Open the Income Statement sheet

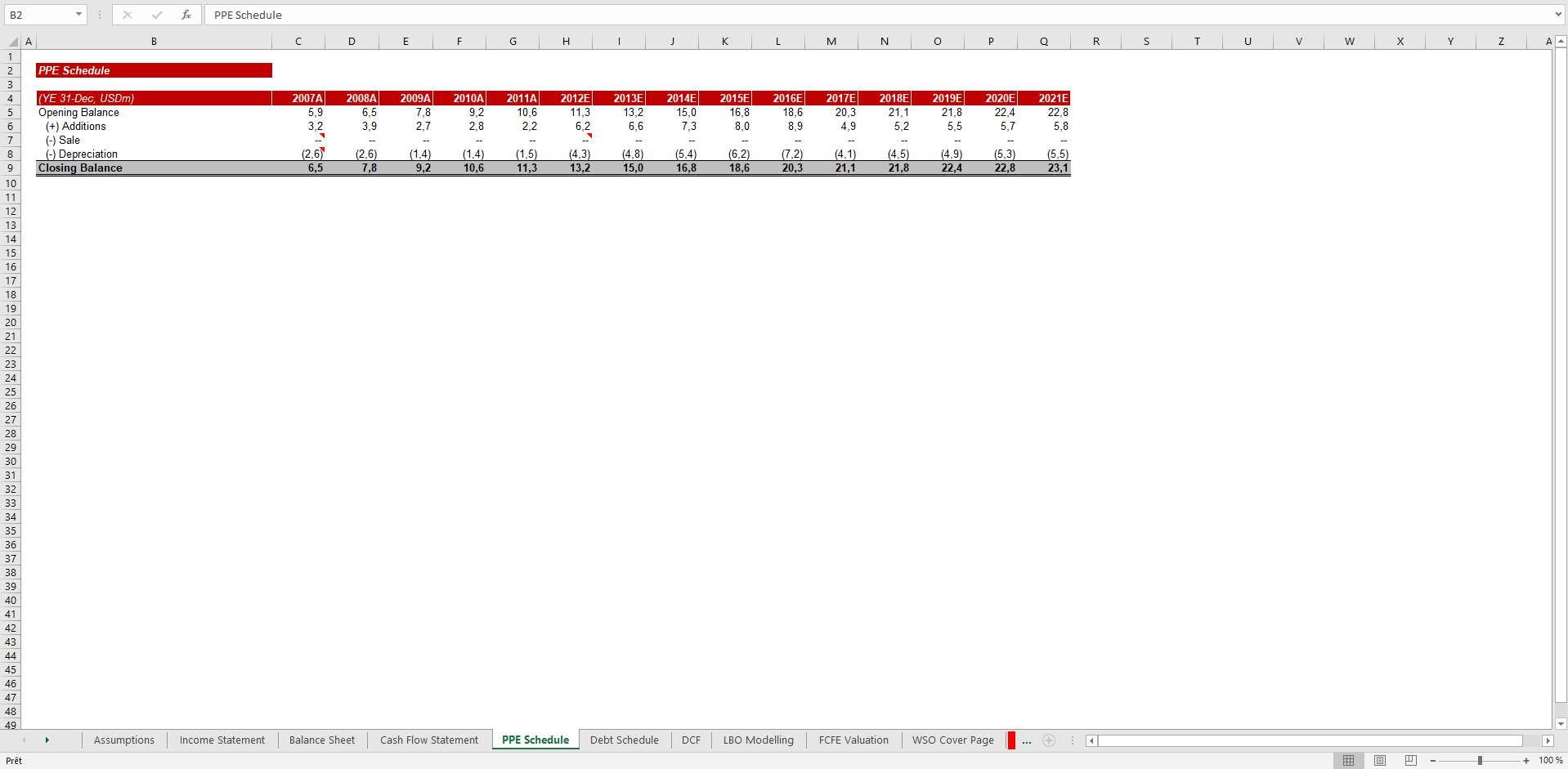pos(222,740)
